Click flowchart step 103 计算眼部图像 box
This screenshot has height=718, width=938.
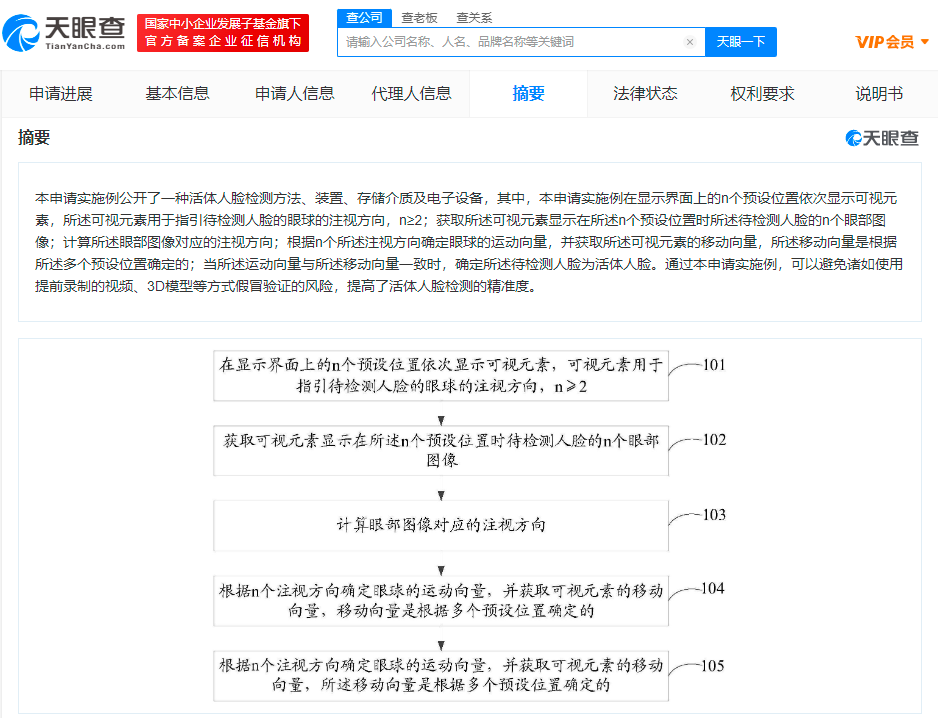pos(441,525)
